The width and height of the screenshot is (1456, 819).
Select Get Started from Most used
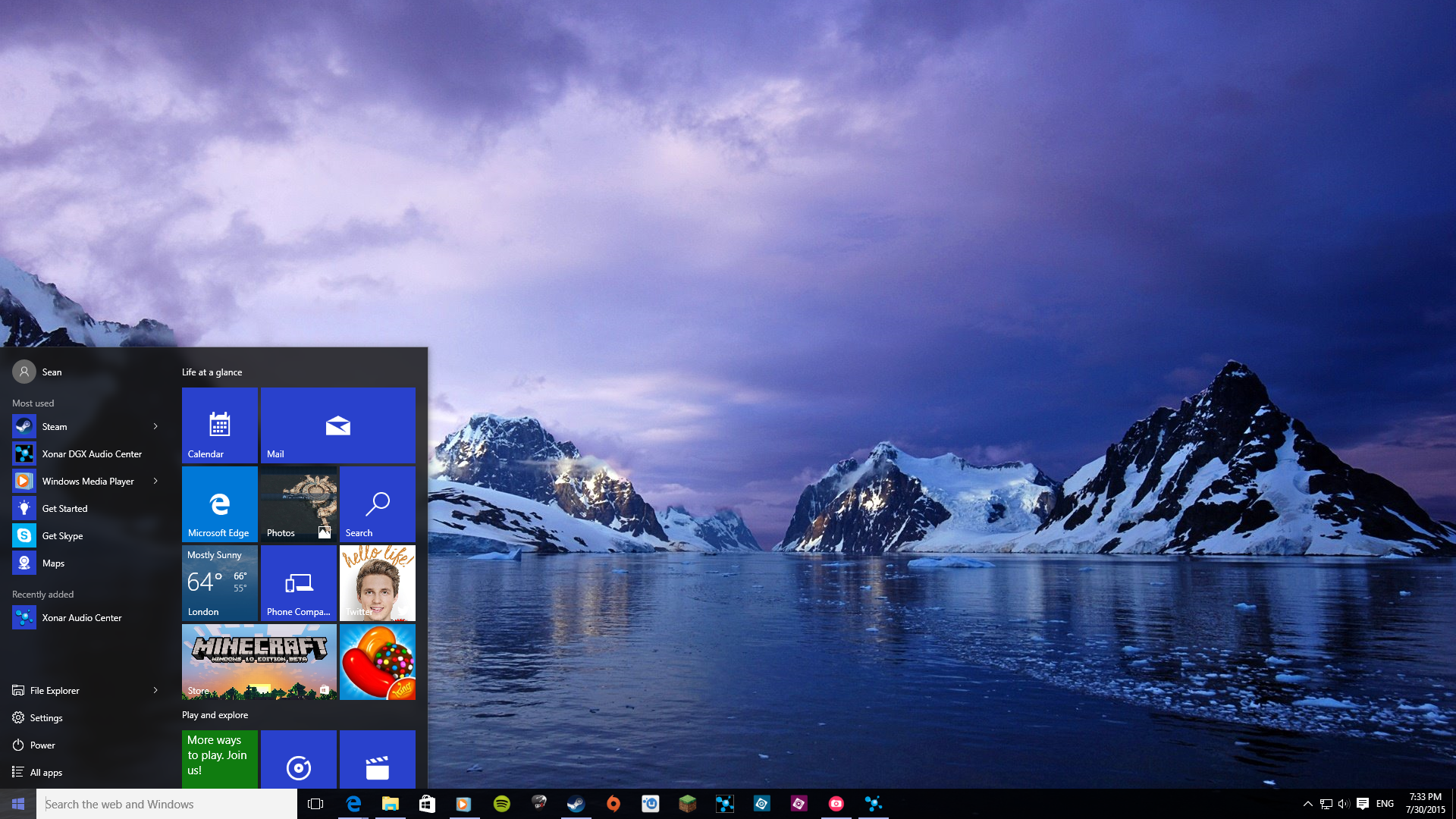(x=63, y=508)
